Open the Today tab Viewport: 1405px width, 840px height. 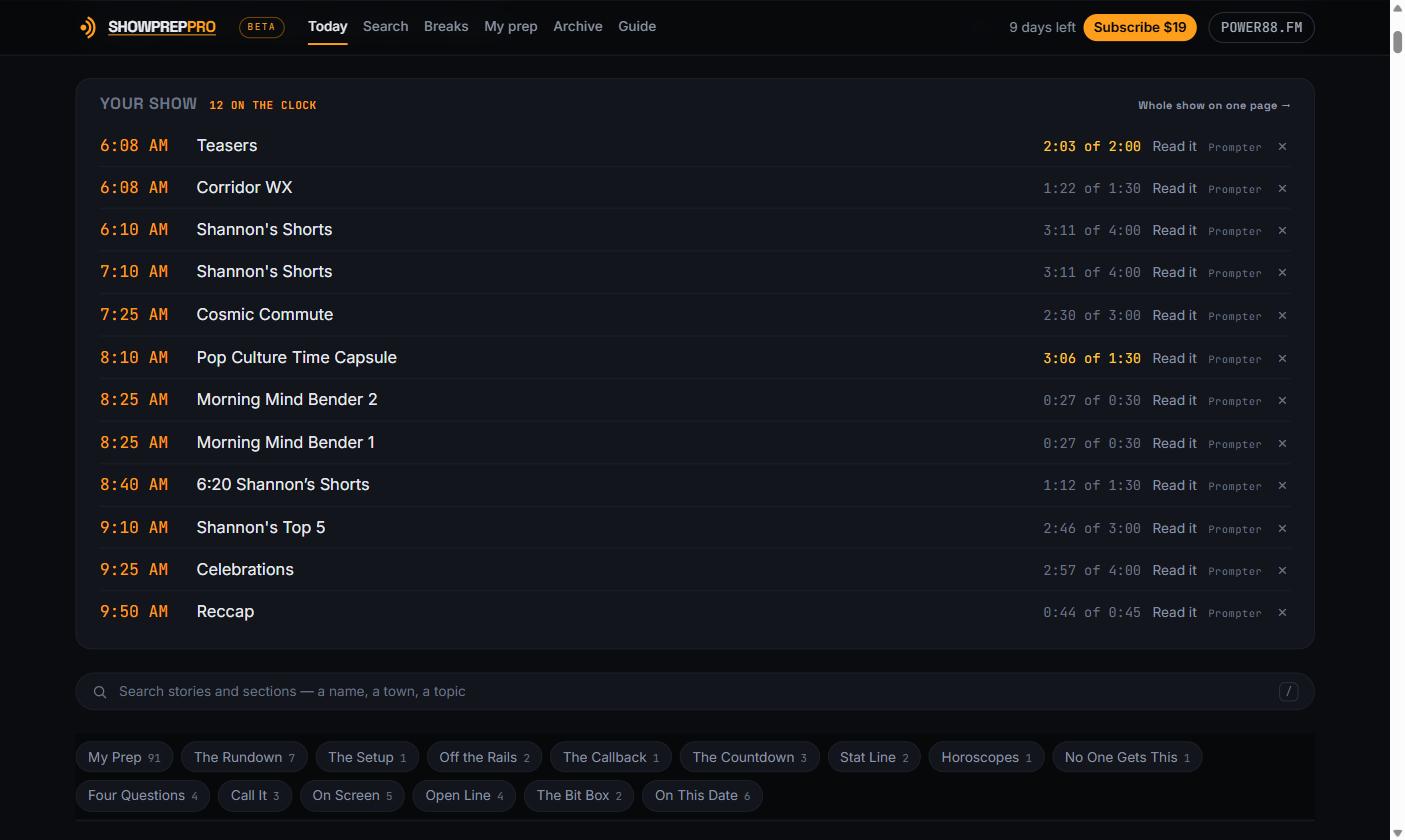click(x=327, y=27)
